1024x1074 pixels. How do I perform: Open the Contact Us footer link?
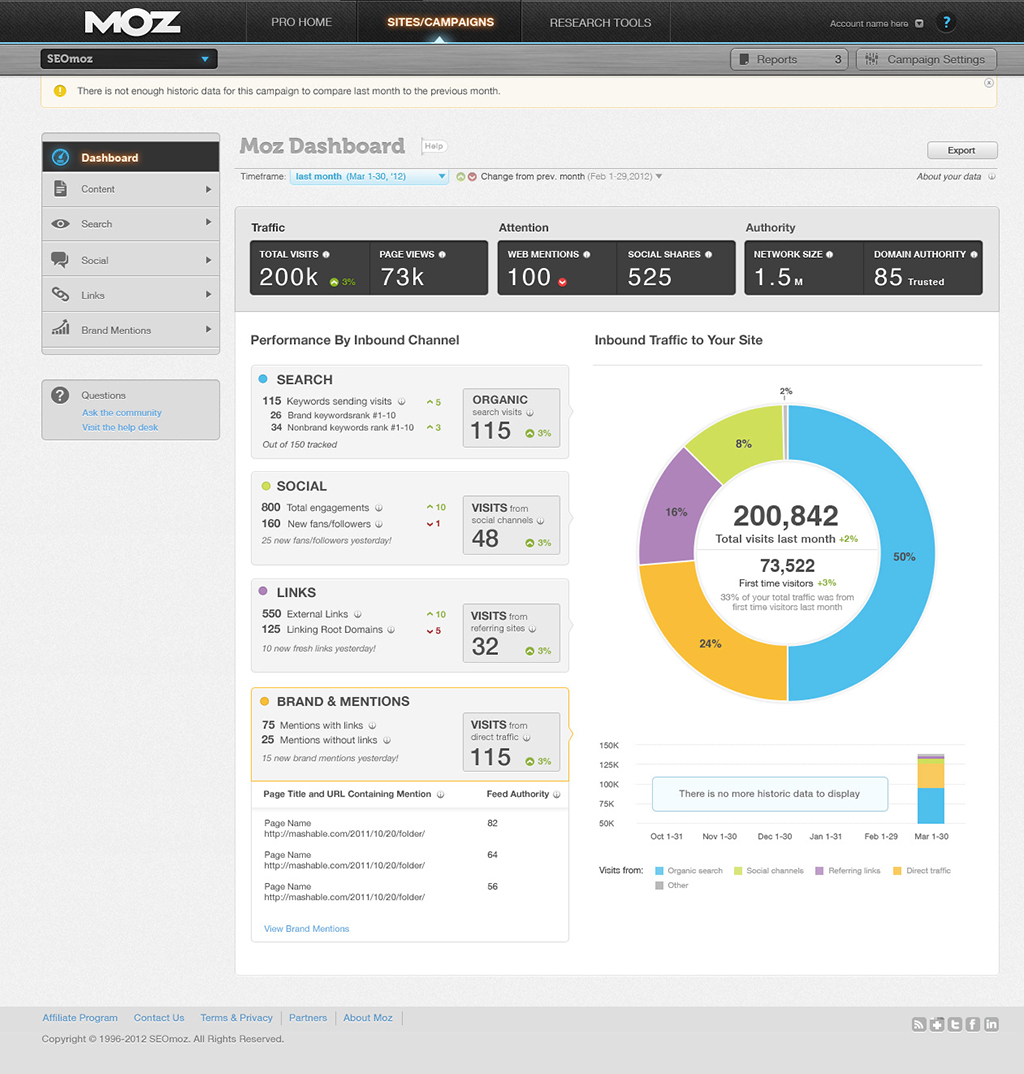point(159,1018)
